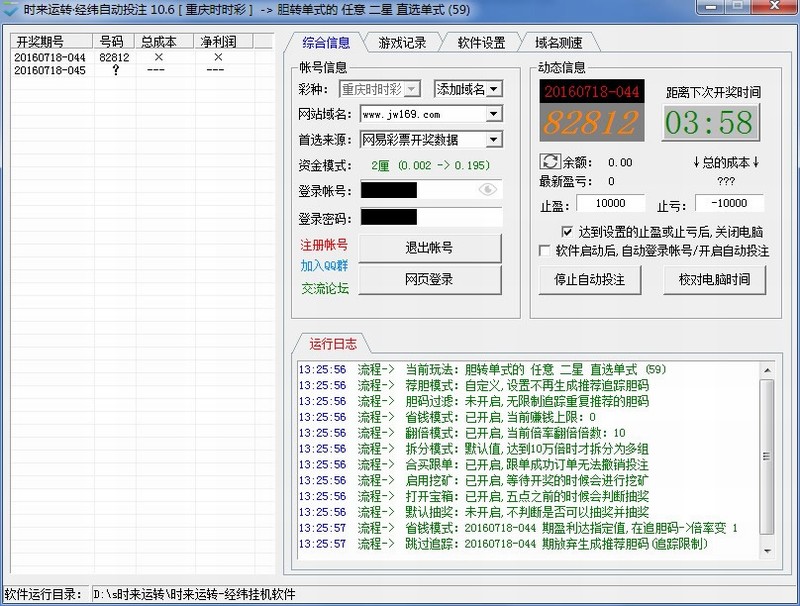
Task: Enable shutdown after stop-profit or stop-loss checkbox
Action: coord(568,232)
